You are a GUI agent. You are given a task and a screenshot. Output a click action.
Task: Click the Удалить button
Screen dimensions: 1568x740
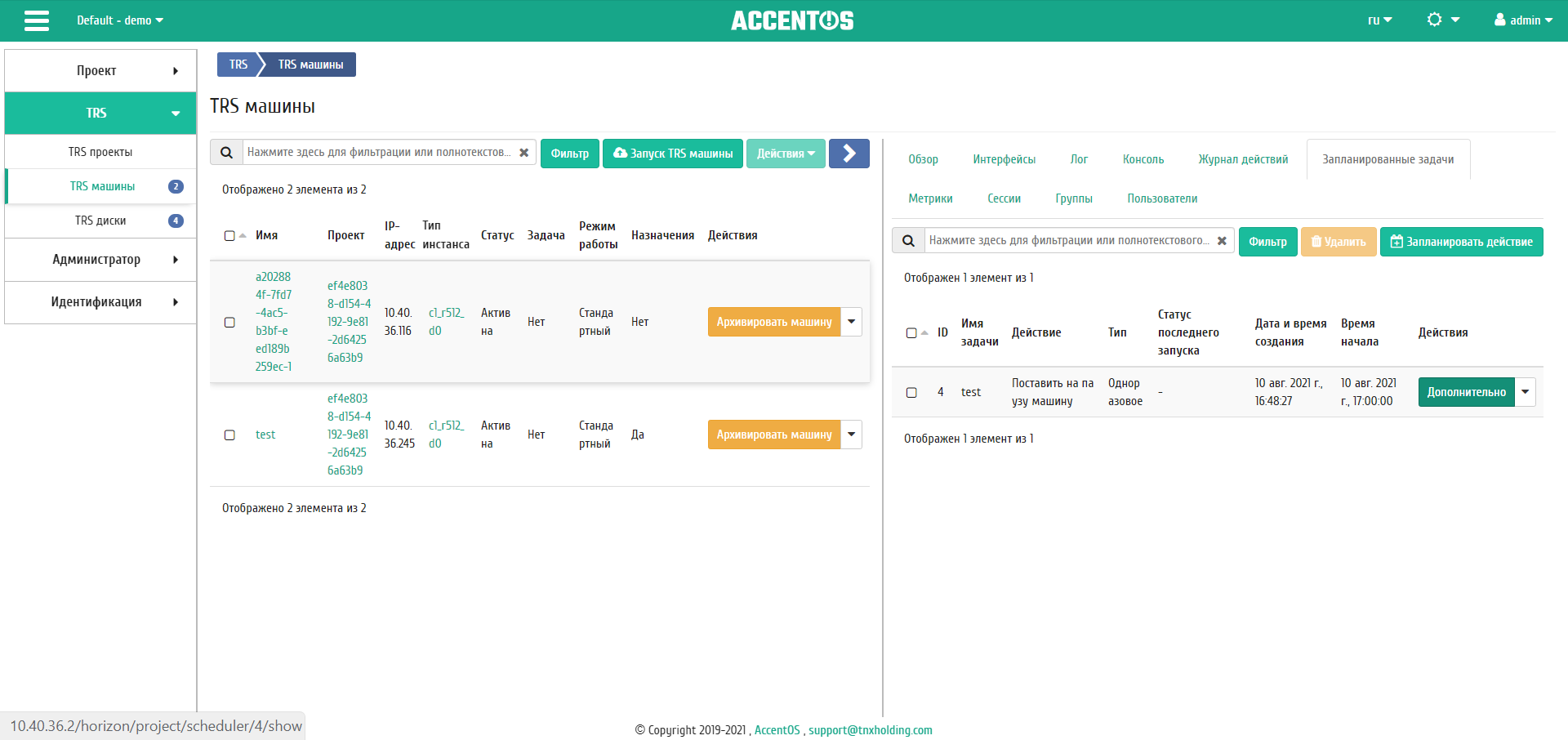click(x=1338, y=241)
